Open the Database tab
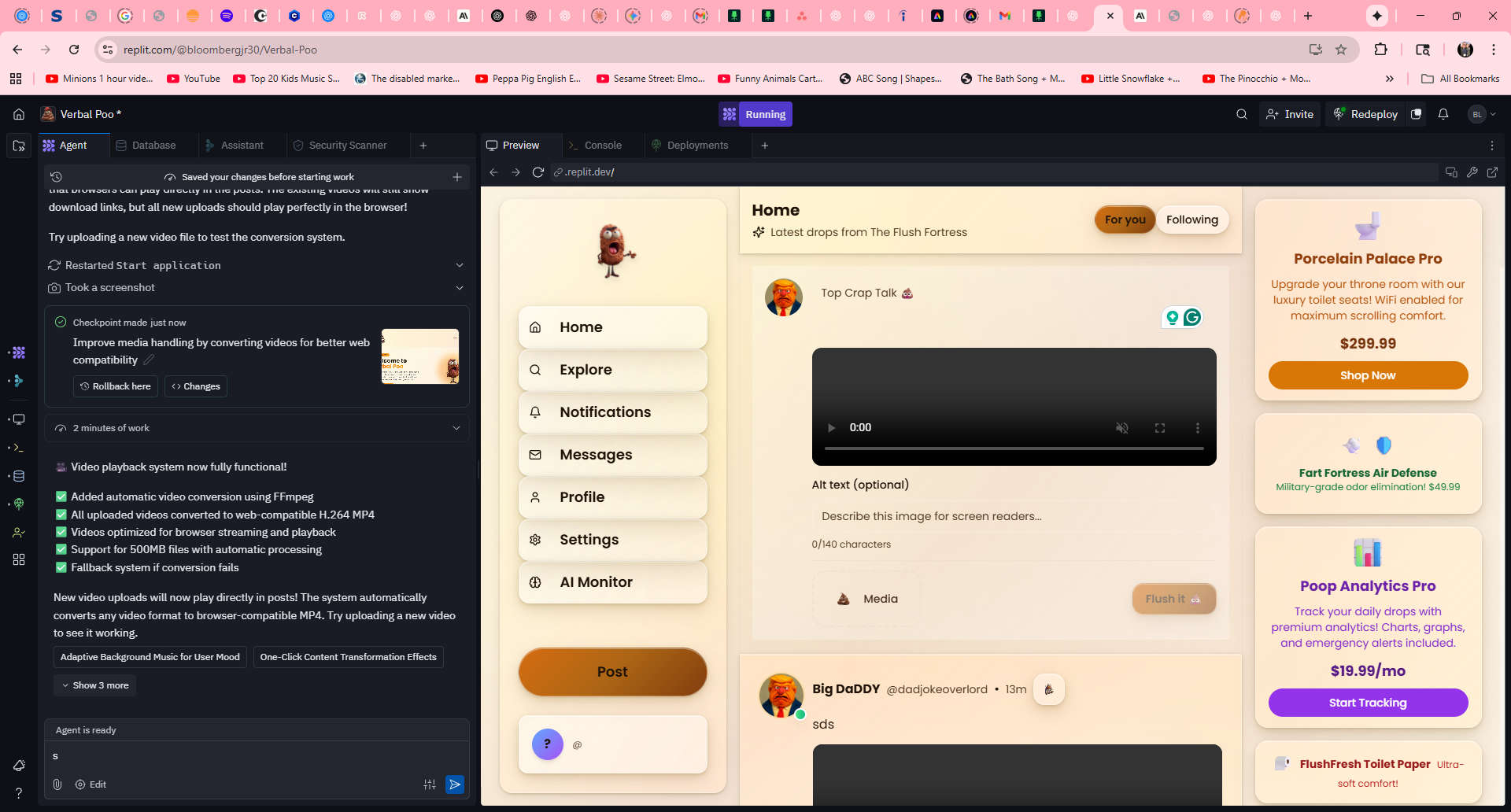The height and width of the screenshot is (812, 1511). click(153, 146)
